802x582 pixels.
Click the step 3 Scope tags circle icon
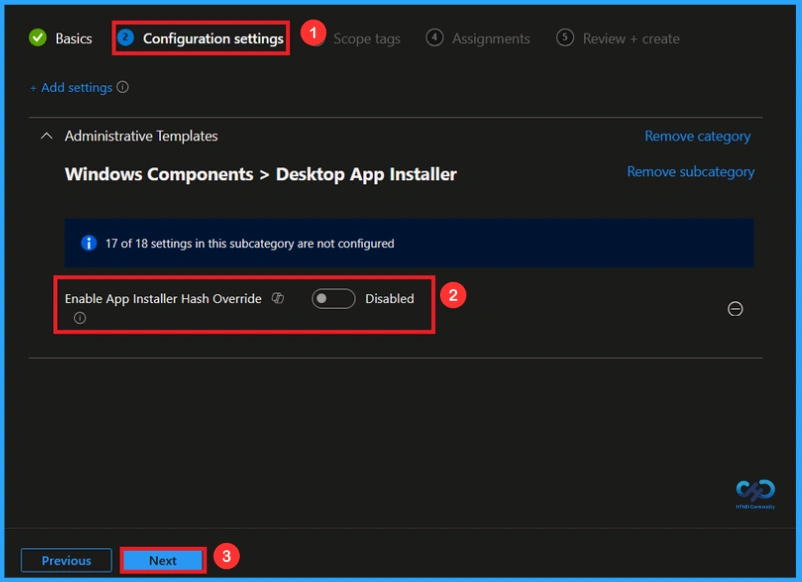(x=314, y=37)
